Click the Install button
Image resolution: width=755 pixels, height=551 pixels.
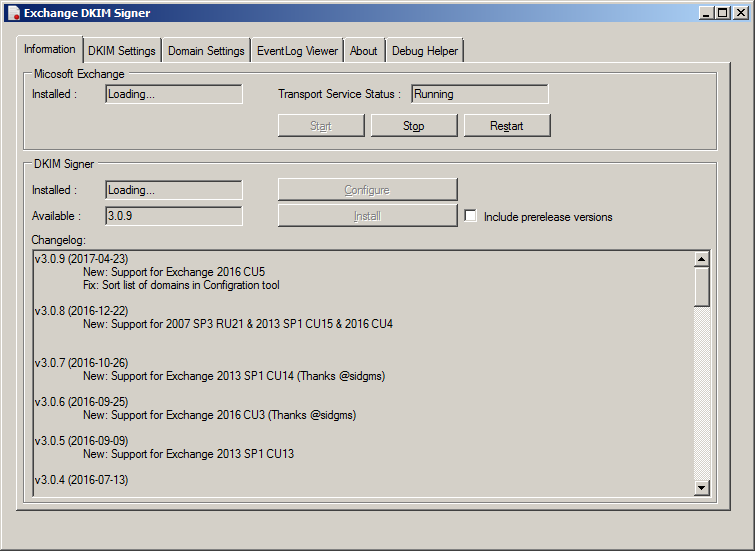tap(367, 216)
